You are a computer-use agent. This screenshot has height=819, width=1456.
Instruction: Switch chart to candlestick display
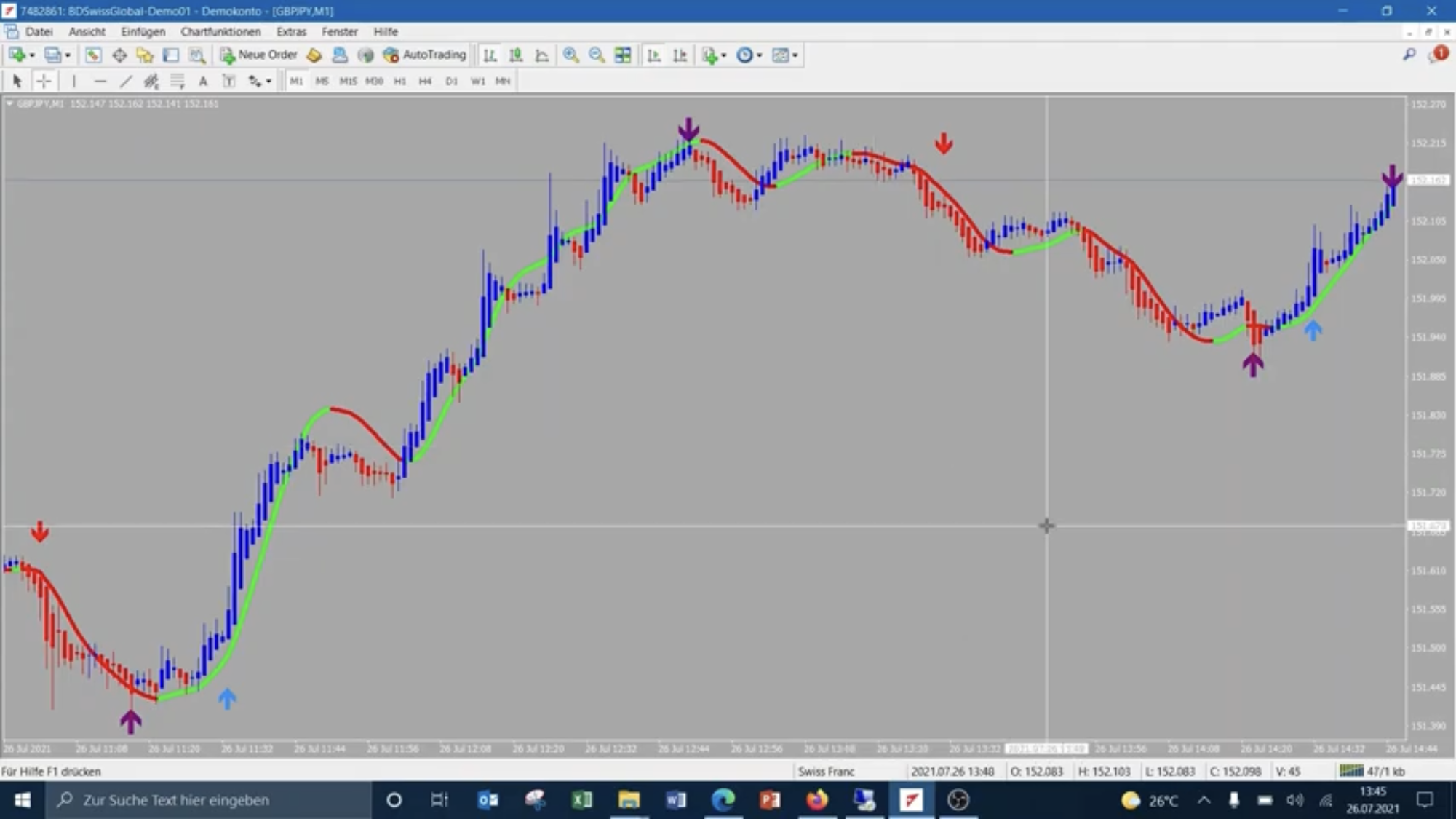click(516, 55)
